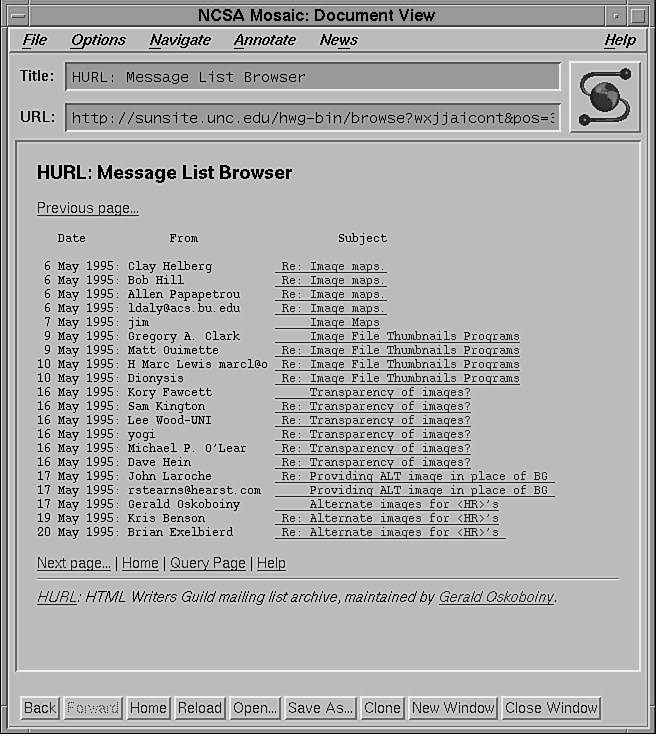Open the Options menu
Viewport: 661px width, 745px height.
(98, 40)
